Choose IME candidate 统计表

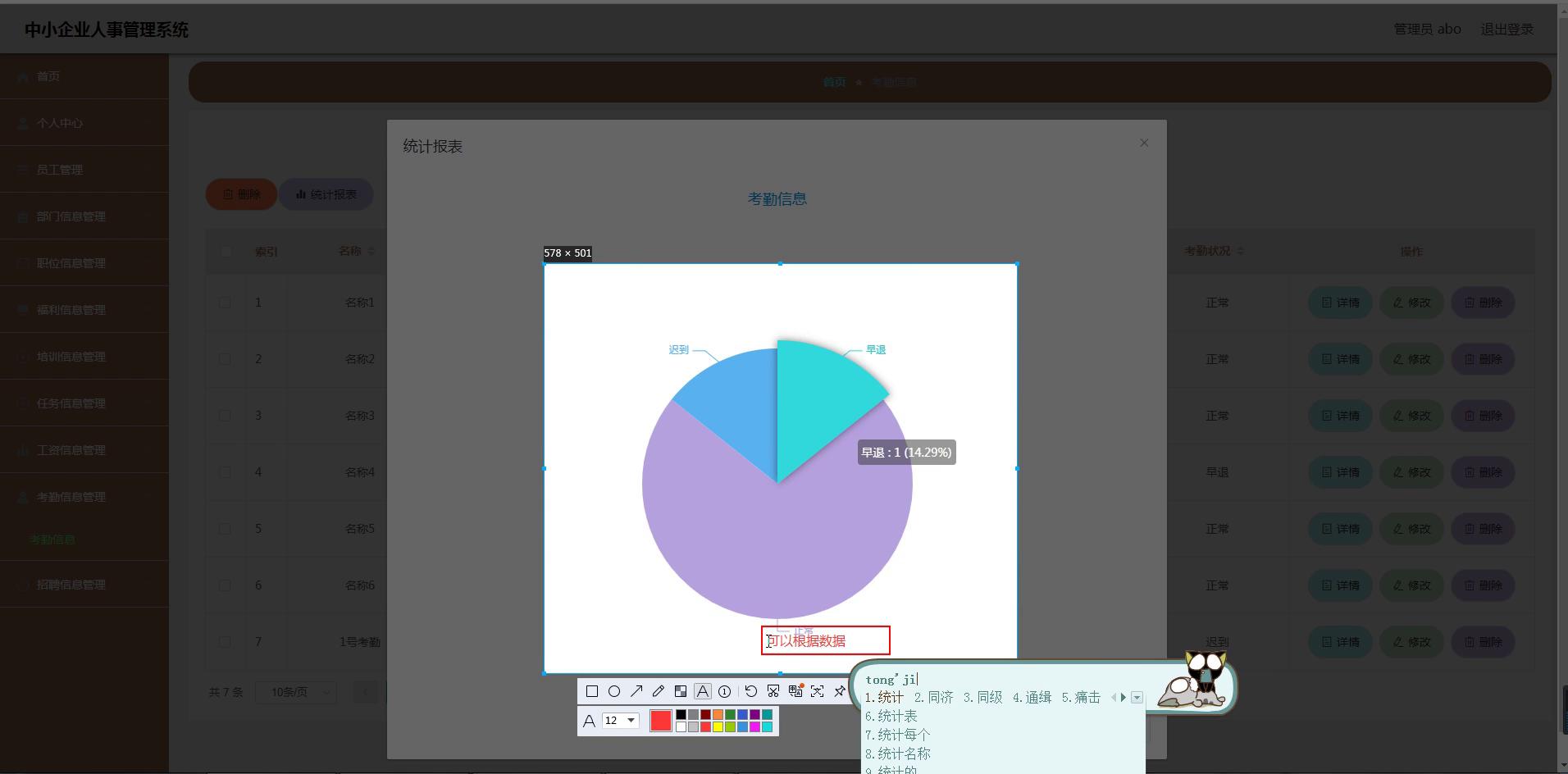pyautogui.click(x=891, y=717)
